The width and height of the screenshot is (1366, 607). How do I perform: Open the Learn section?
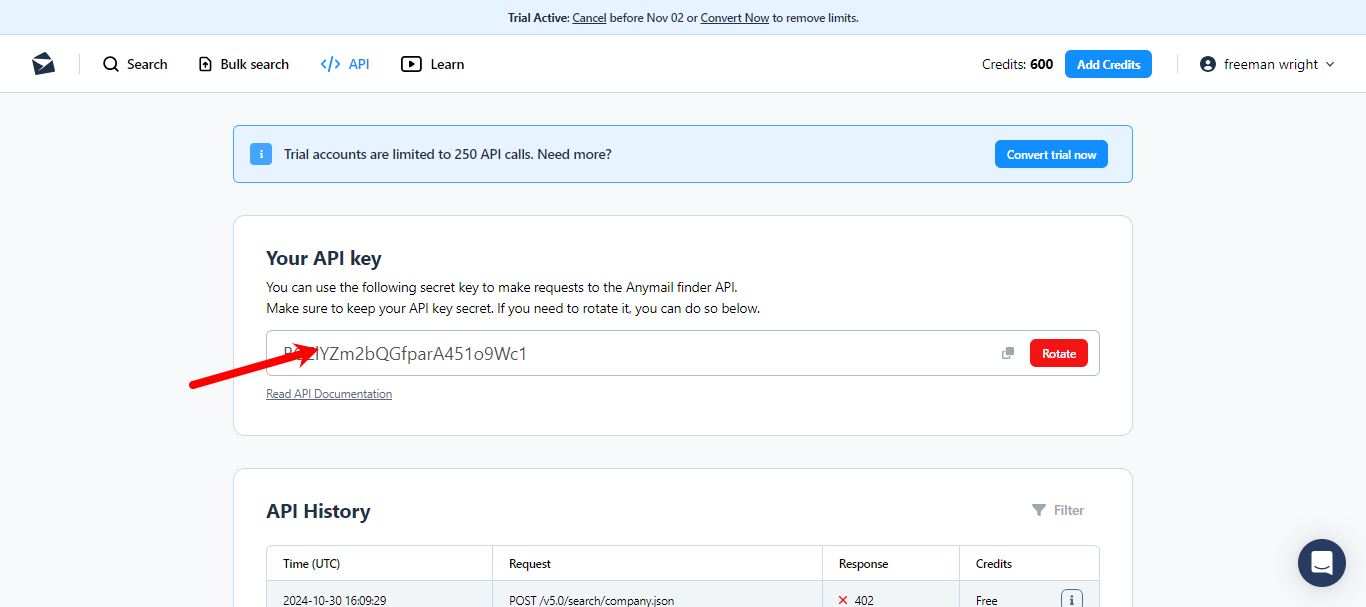[x=433, y=64]
